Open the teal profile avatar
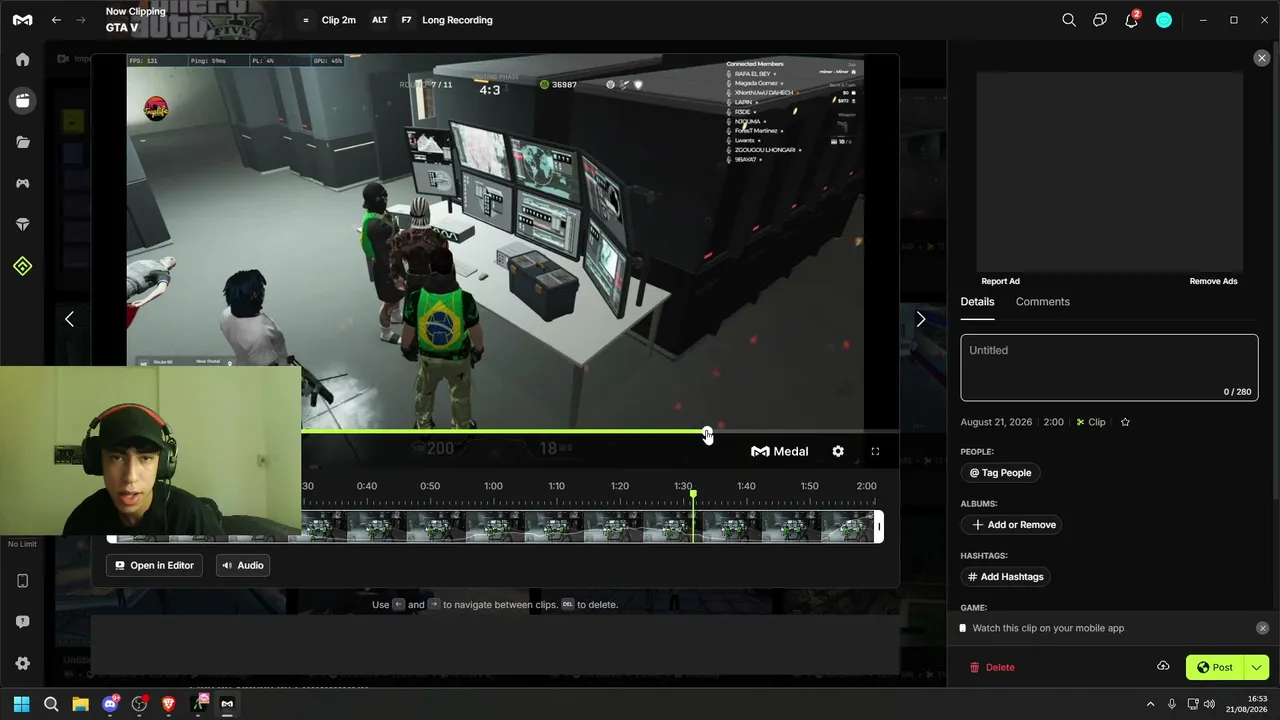The height and width of the screenshot is (720, 1280). pos(1164,20)
